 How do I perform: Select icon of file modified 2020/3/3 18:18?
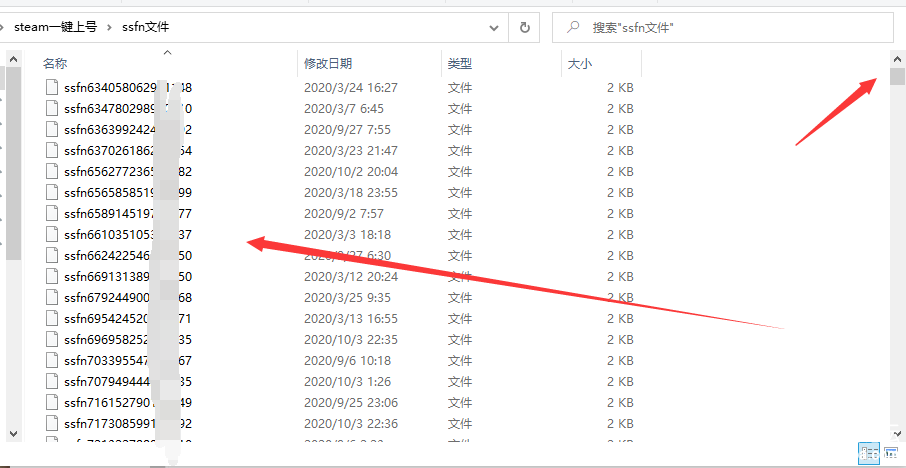click(x=52, y=234)
